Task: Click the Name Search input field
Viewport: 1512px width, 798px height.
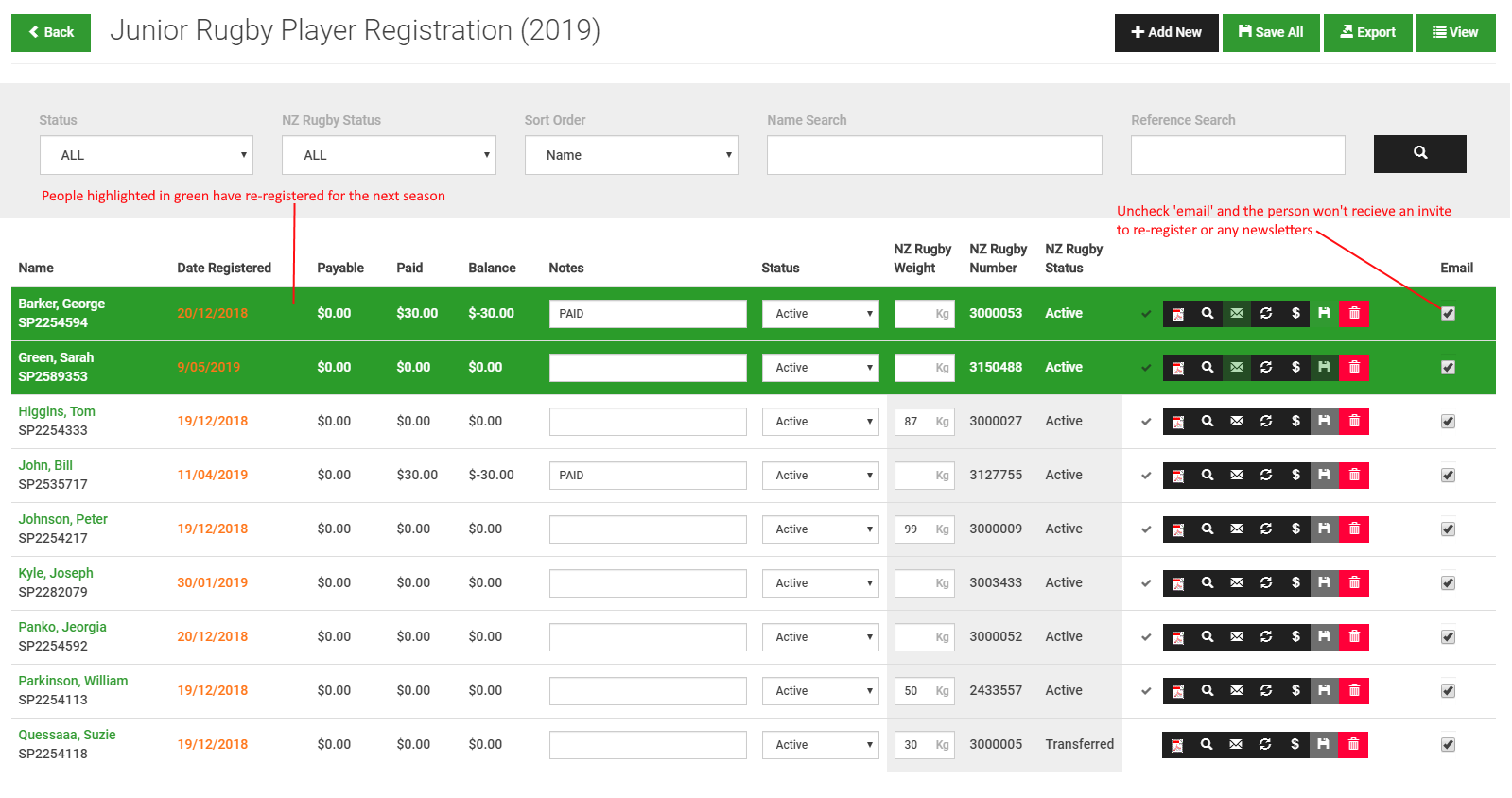Action: 934,155
